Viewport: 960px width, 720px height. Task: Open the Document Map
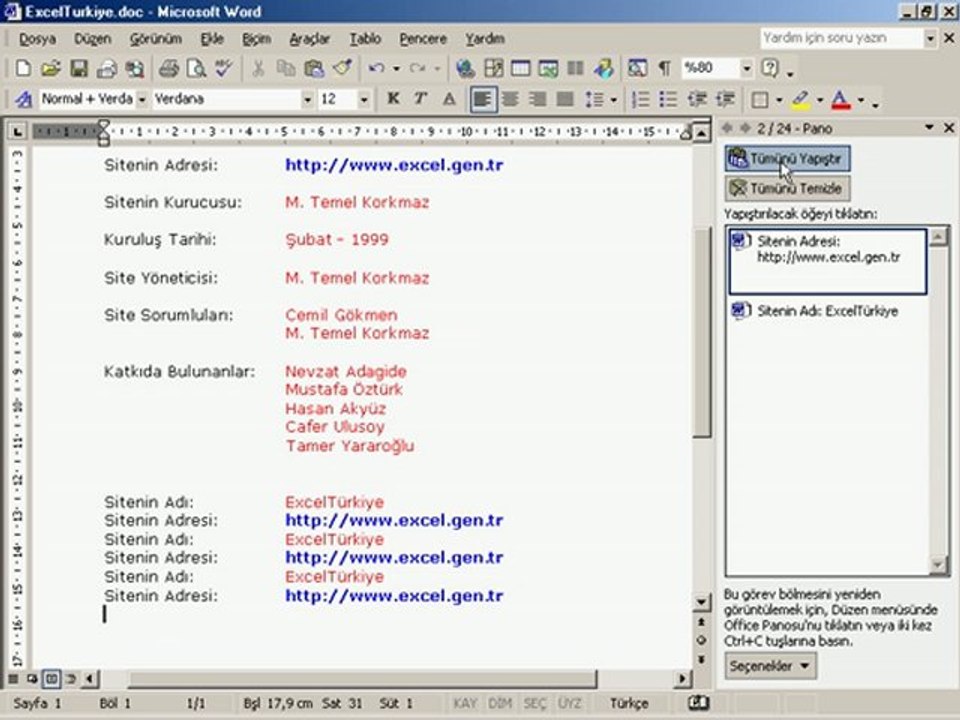pos(637,69)
